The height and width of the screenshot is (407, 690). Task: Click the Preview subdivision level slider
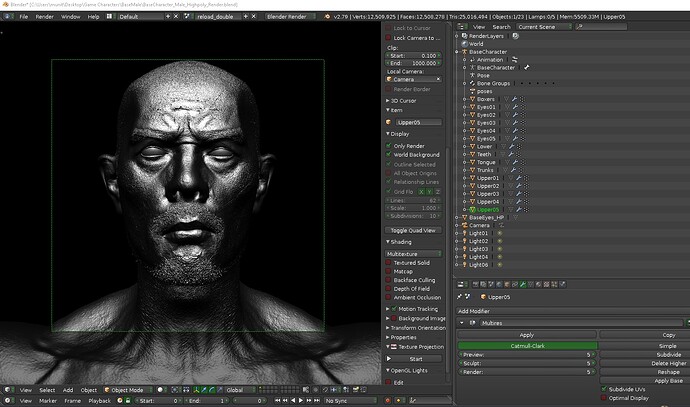coord(527,355)
